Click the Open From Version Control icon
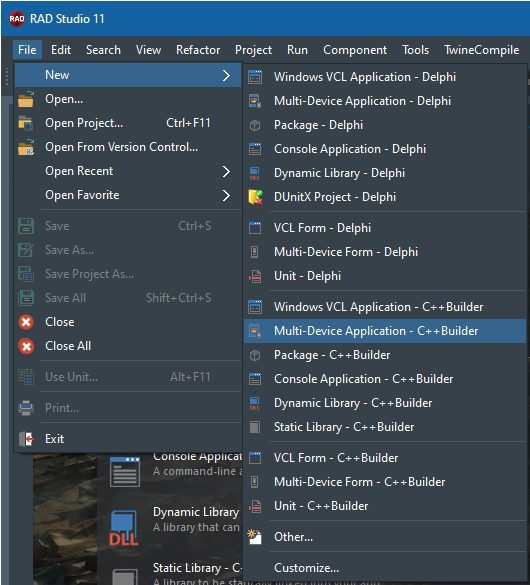This screenshot has height=585, width=530. (26, 147)
